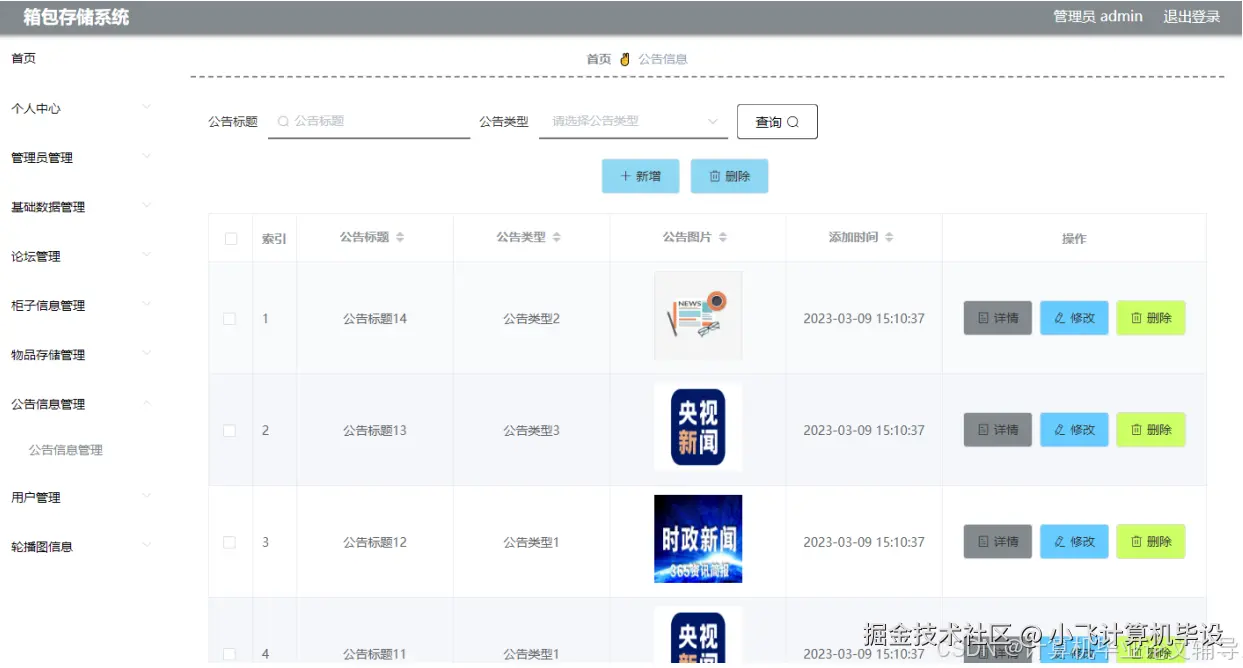
Task: Check the checkbox for 公告标题12 row
Action: [229, 541]
